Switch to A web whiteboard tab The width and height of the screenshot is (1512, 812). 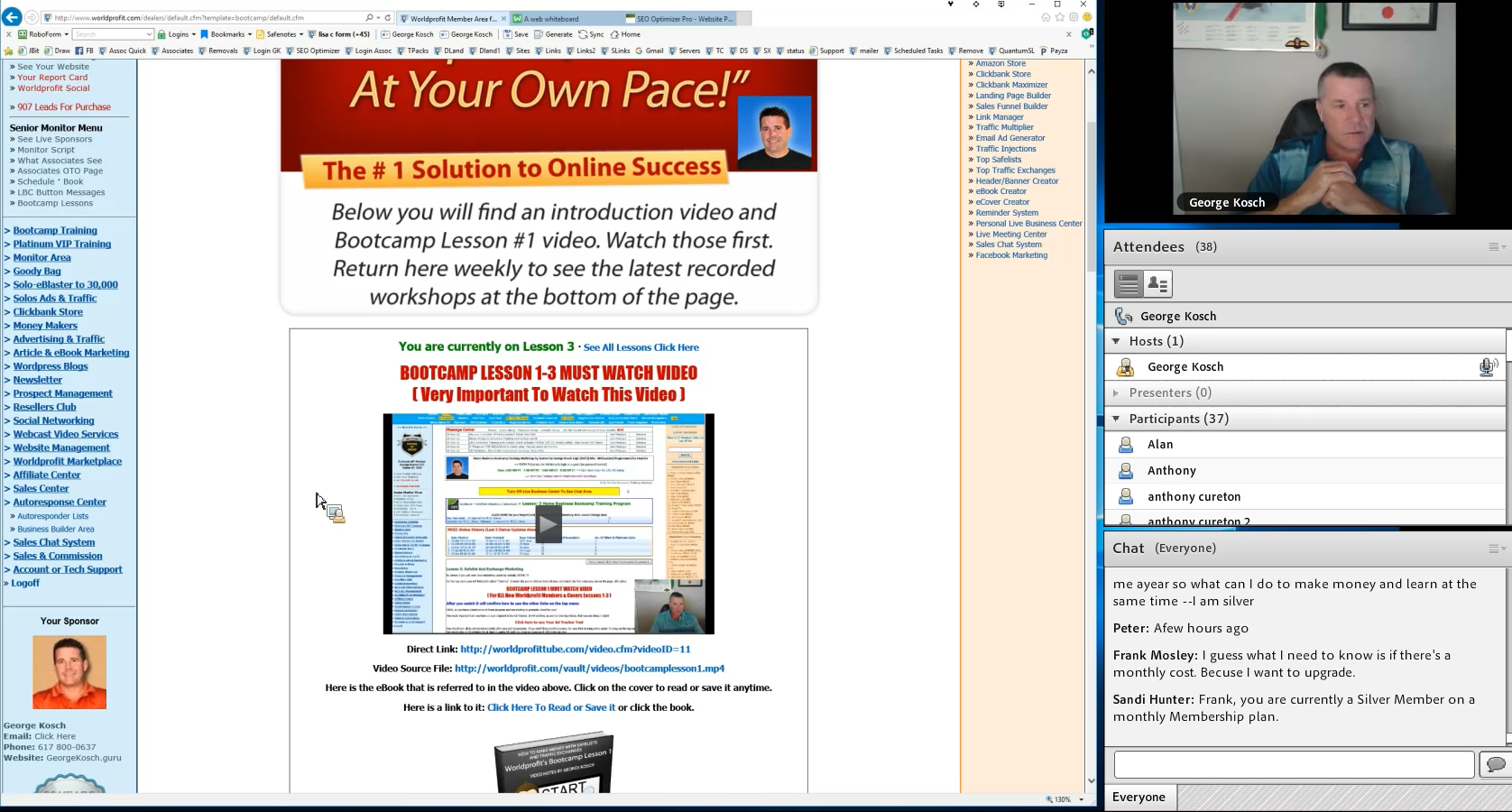coord(565,18)
